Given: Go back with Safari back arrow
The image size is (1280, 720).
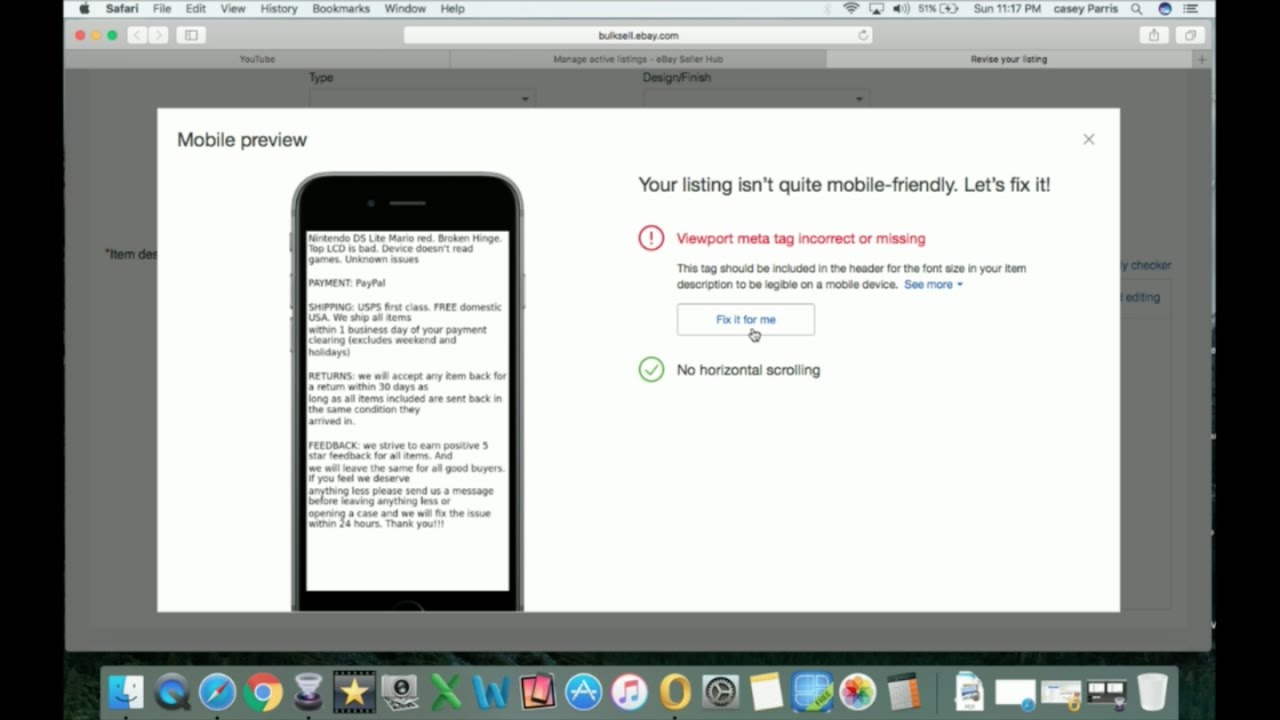Looking at the screenshot, I should [137, 35].
